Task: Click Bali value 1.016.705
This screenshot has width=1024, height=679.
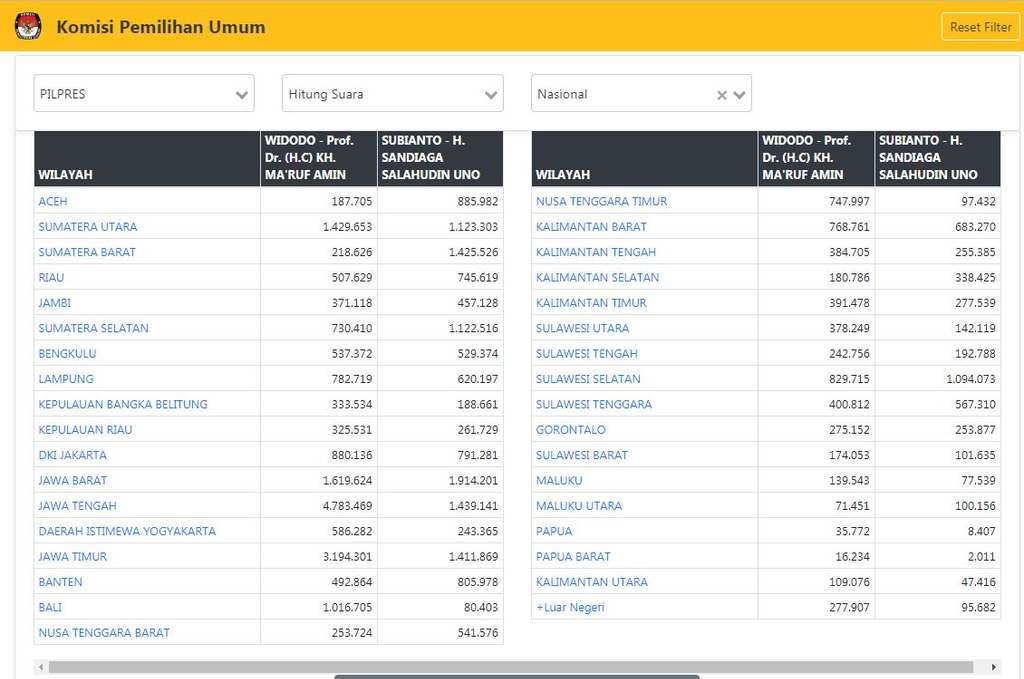Action: pyautogui.click(x=347, y=608)
